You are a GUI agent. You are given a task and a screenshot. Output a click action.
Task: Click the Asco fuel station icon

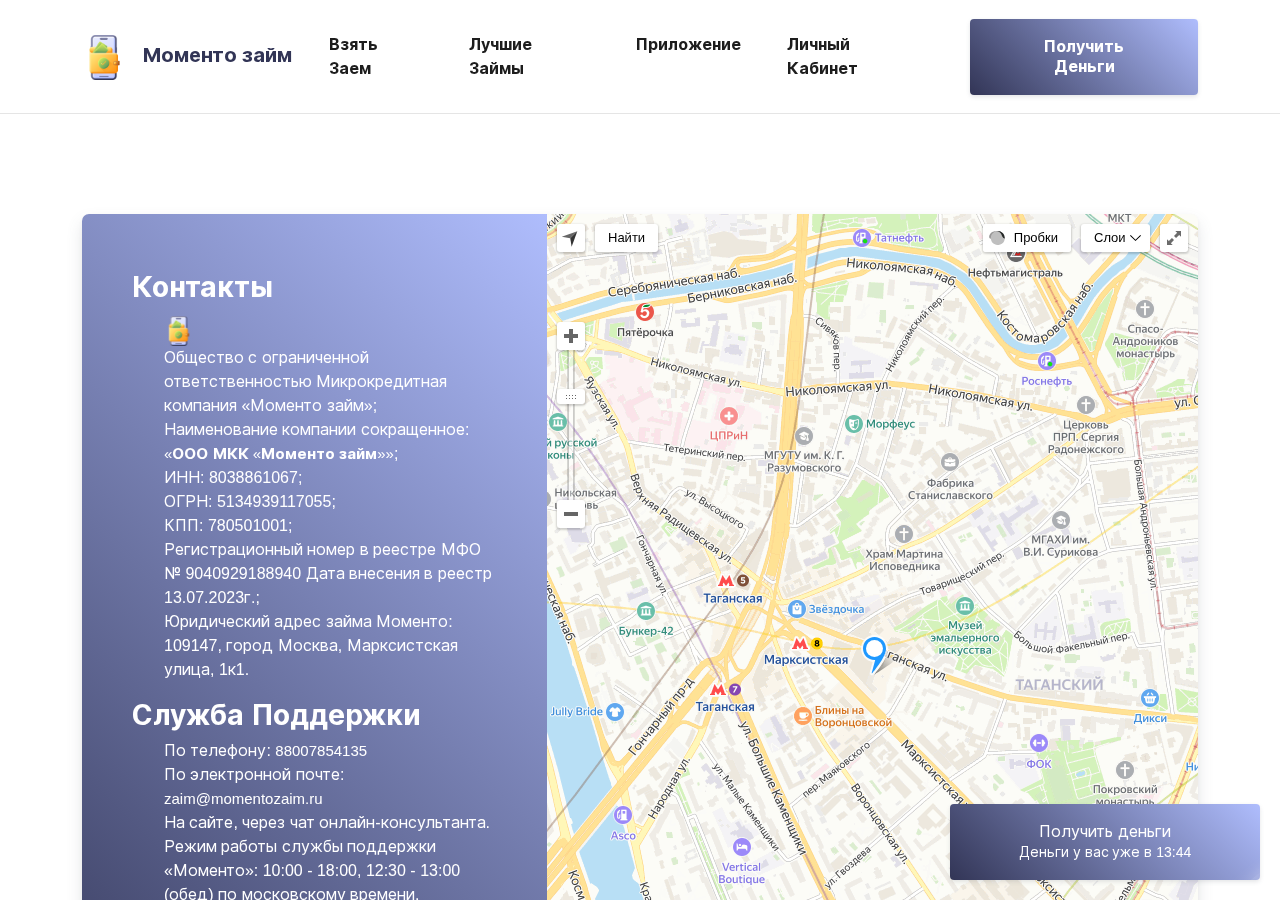click(623, 815)
